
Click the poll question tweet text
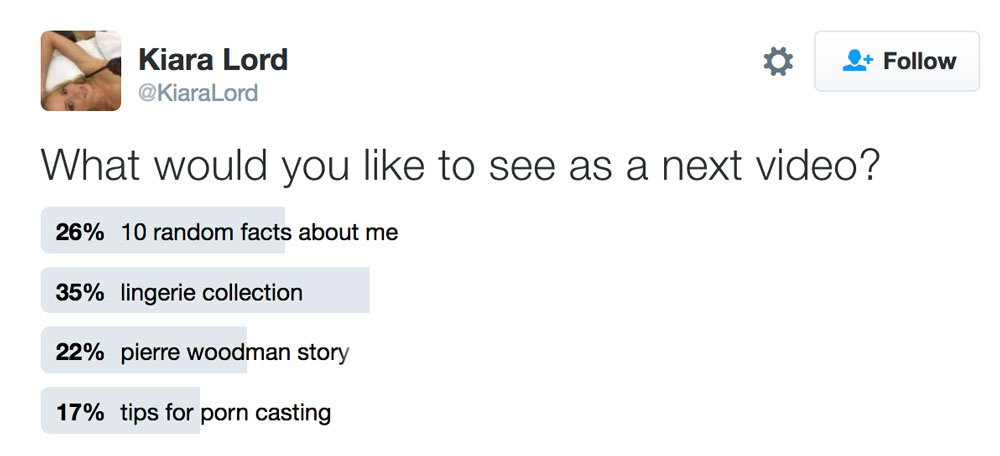coord(459,166)
